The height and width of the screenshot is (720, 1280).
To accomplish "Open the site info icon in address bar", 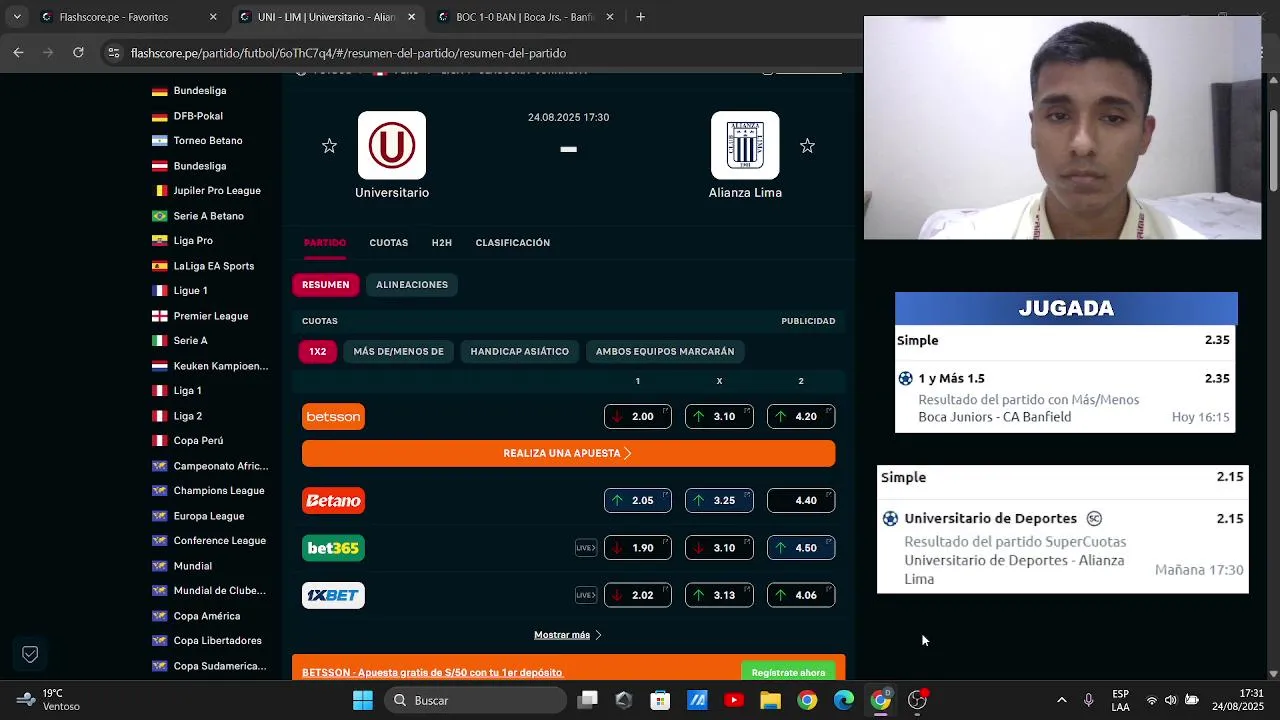I will point(114,53).
